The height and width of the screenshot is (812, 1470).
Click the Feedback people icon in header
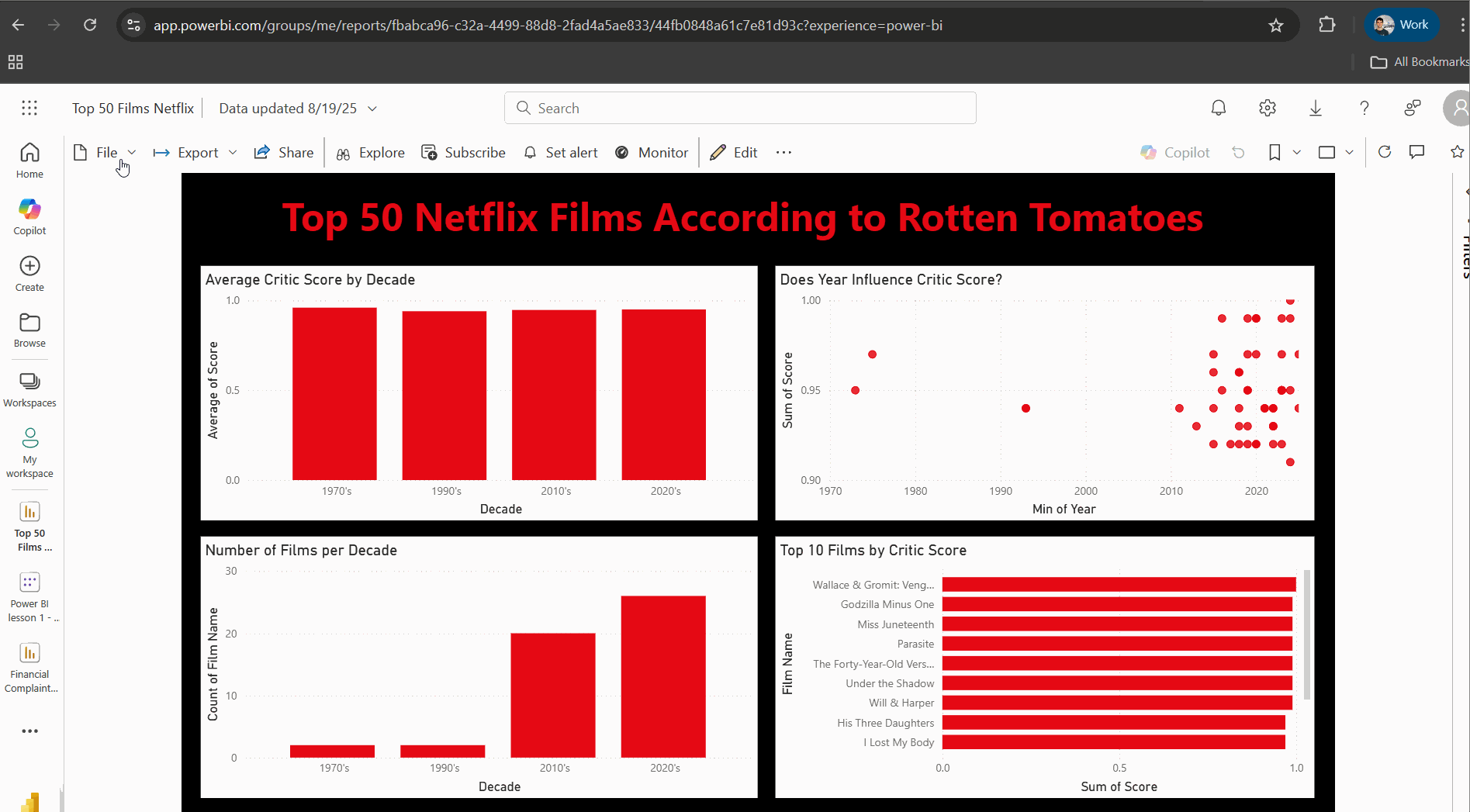[1413, 108]
